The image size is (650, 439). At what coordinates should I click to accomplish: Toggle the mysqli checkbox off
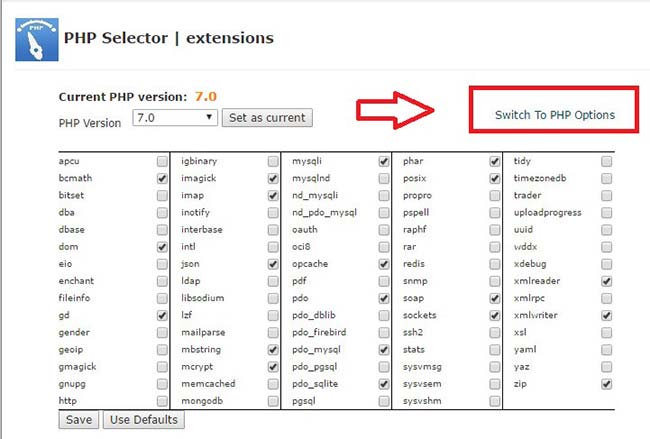pos(384,161)
